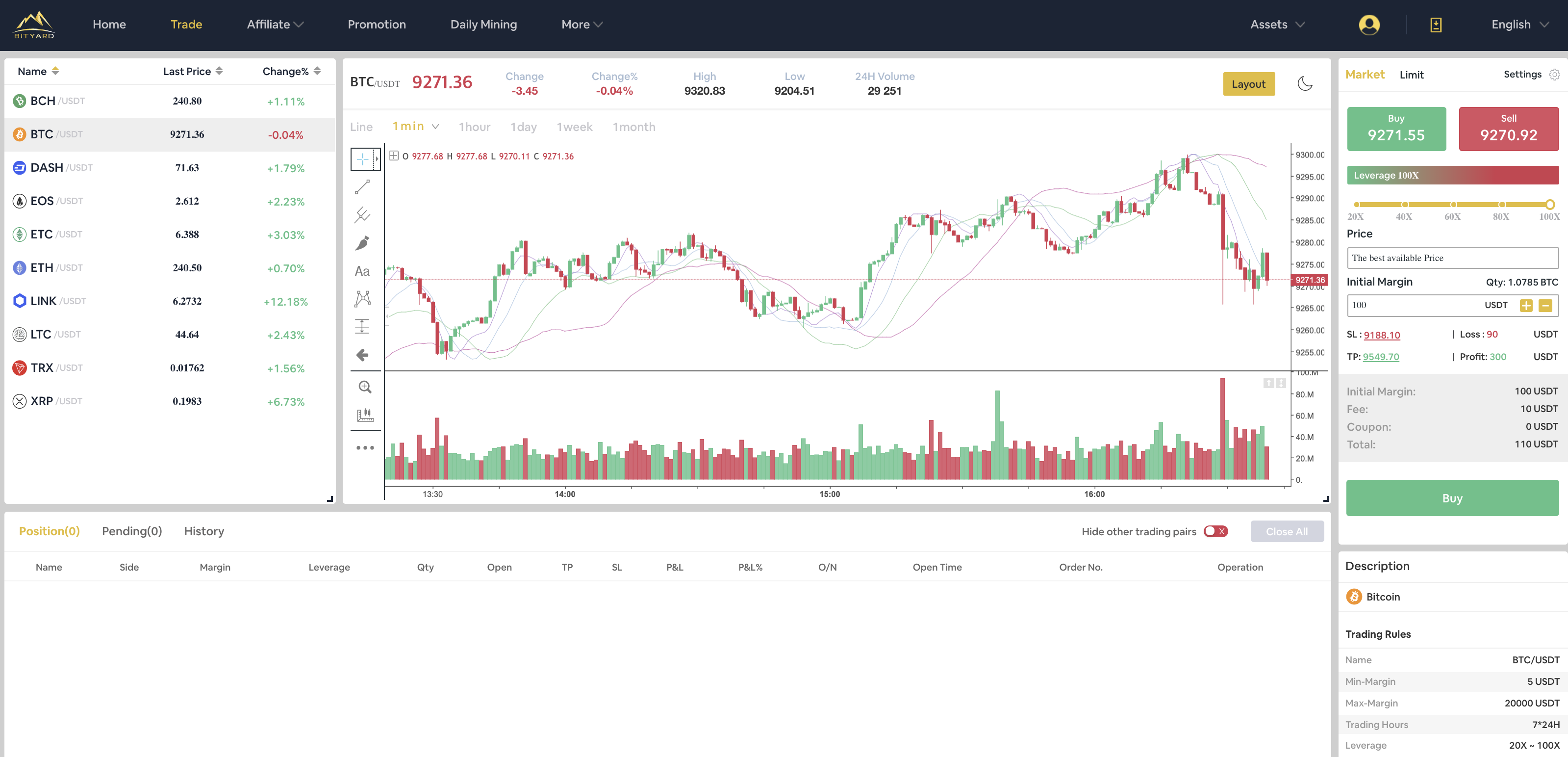
Task: Open trade settings gear icon
Action: tap(1554, 74)
